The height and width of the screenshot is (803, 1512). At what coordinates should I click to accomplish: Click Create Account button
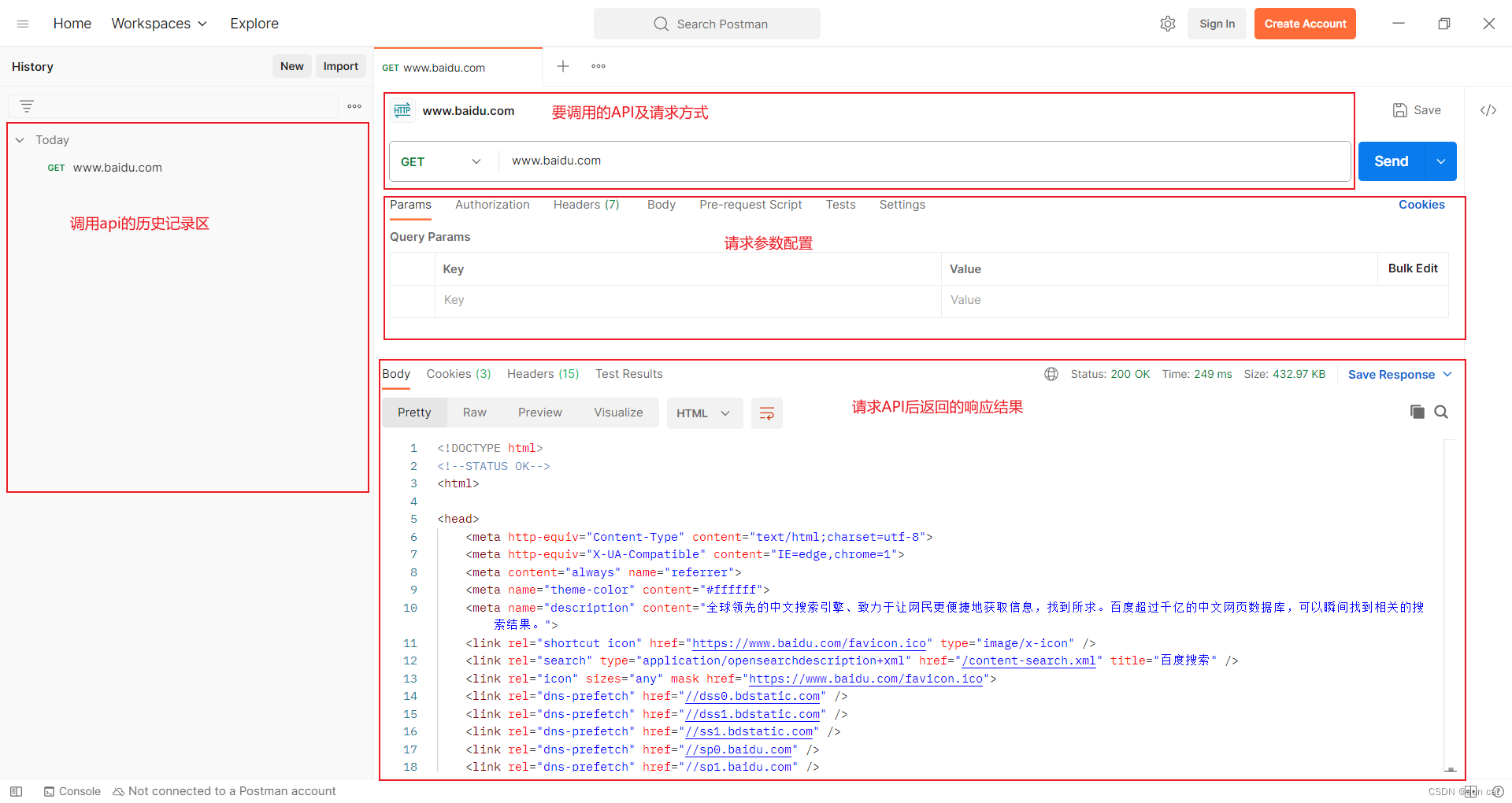[1305, 24]
